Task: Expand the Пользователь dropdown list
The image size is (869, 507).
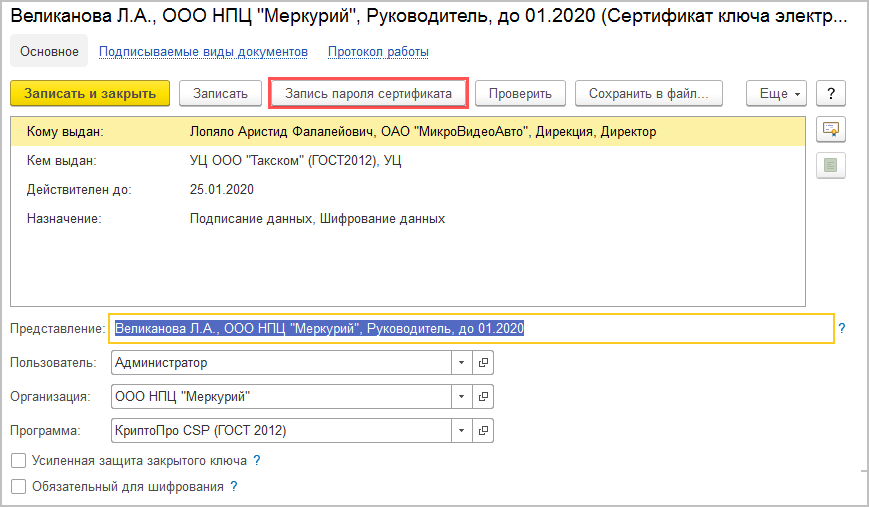Action: (x=462, y=363)
